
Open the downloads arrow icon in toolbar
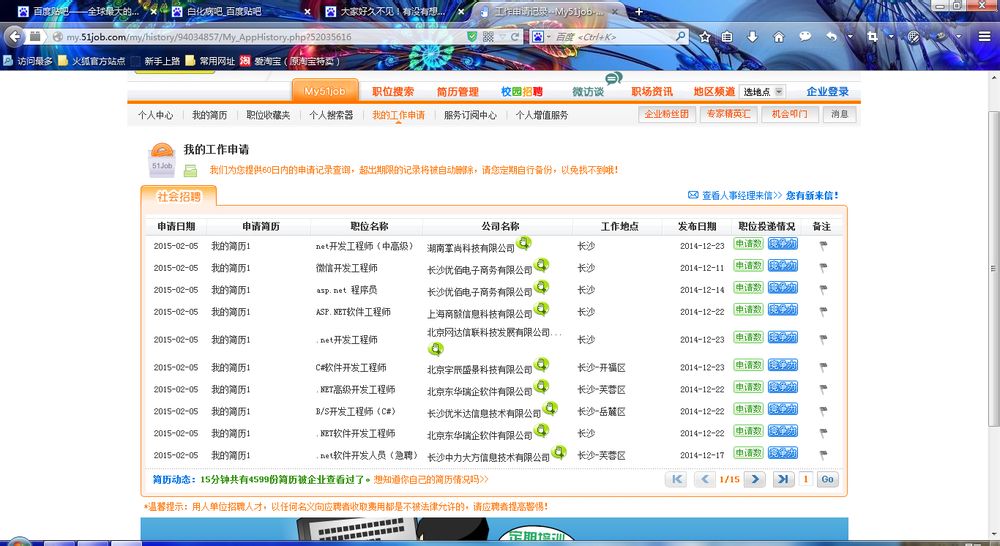[x=753, y=37]
